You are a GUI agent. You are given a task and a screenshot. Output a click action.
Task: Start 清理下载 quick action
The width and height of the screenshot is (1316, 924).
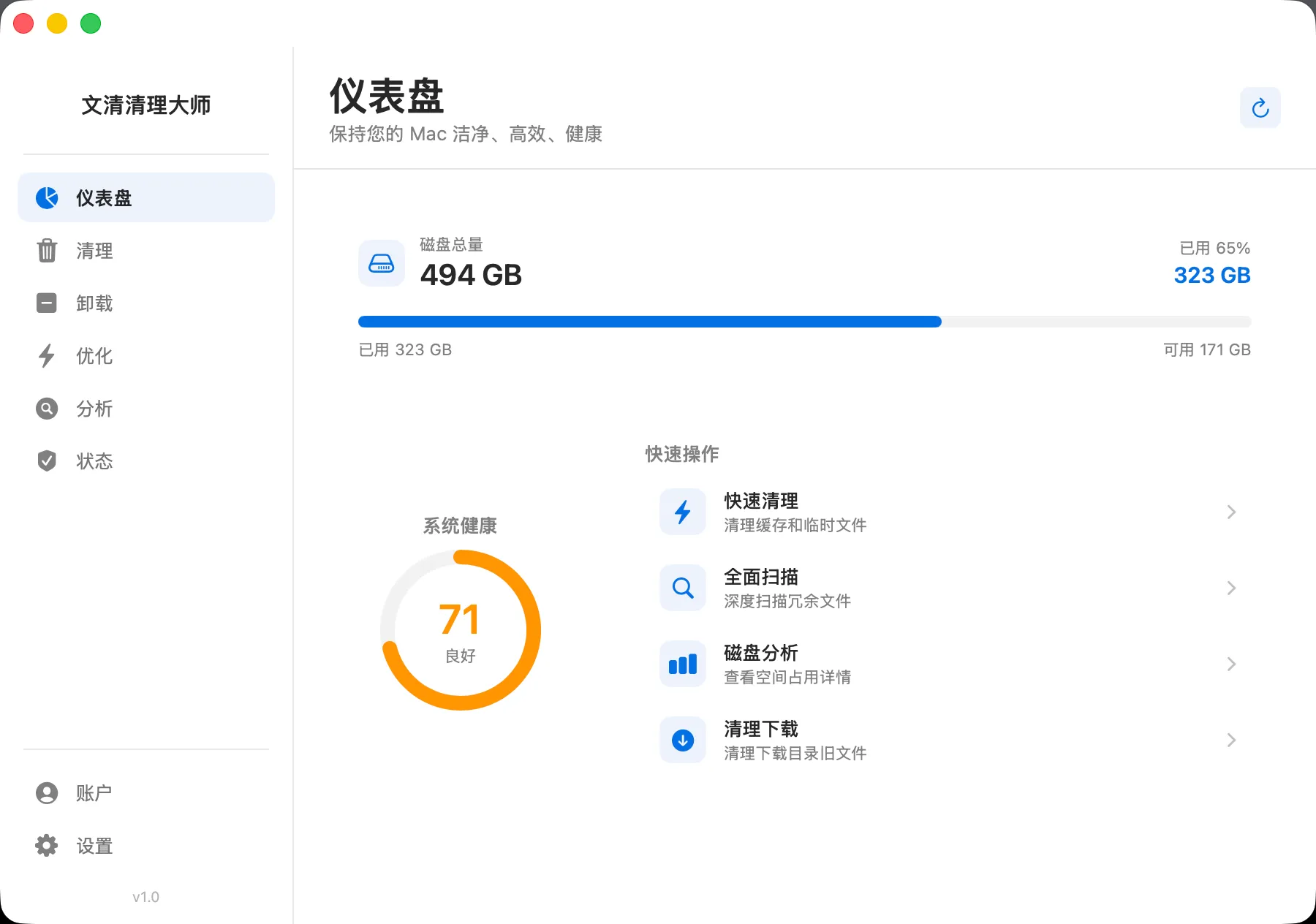(948, 740)
